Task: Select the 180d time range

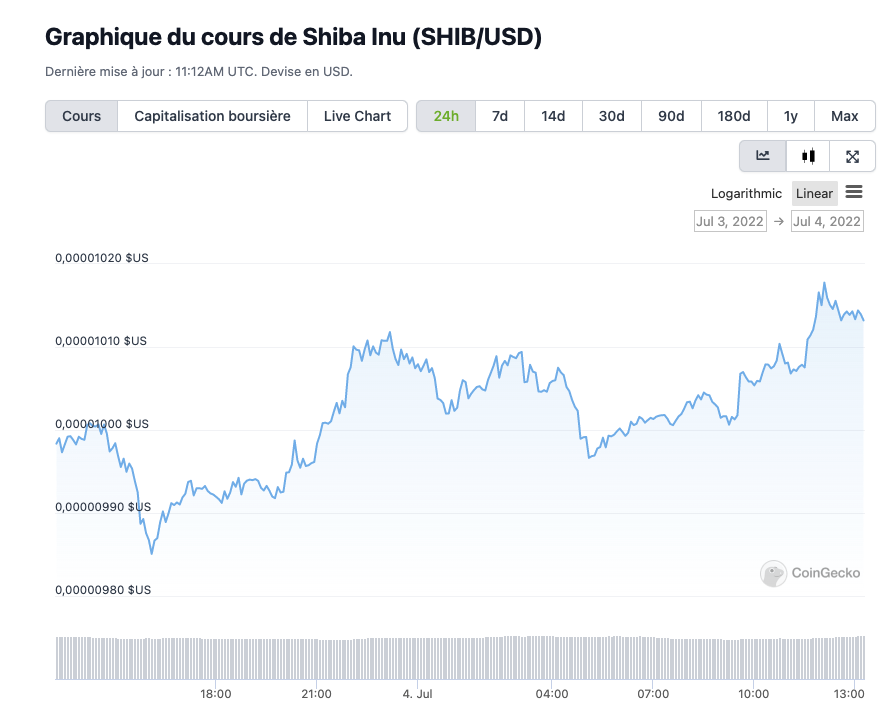Action: click(734, 116)
